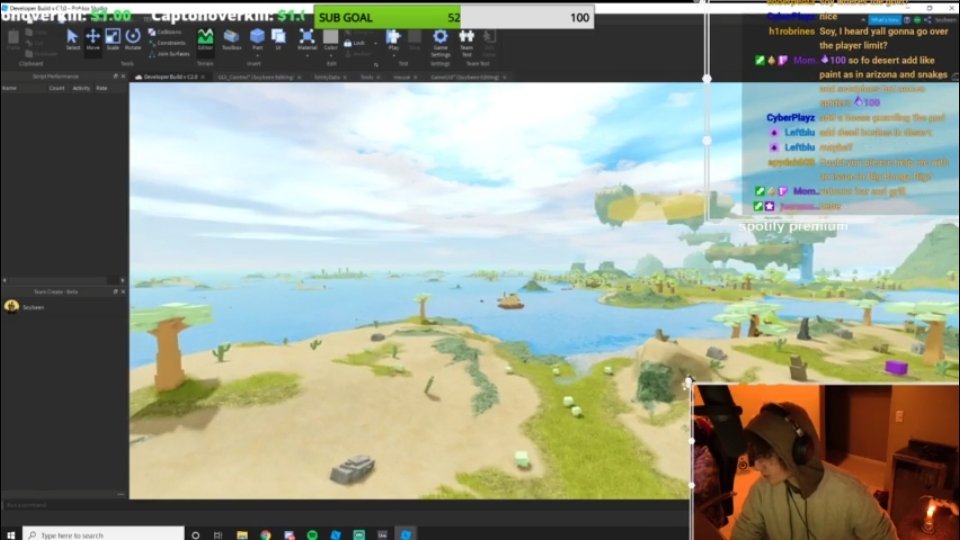Click h1robrines username in chat
The image size is (960, 540).
click(x=792, y=31)
